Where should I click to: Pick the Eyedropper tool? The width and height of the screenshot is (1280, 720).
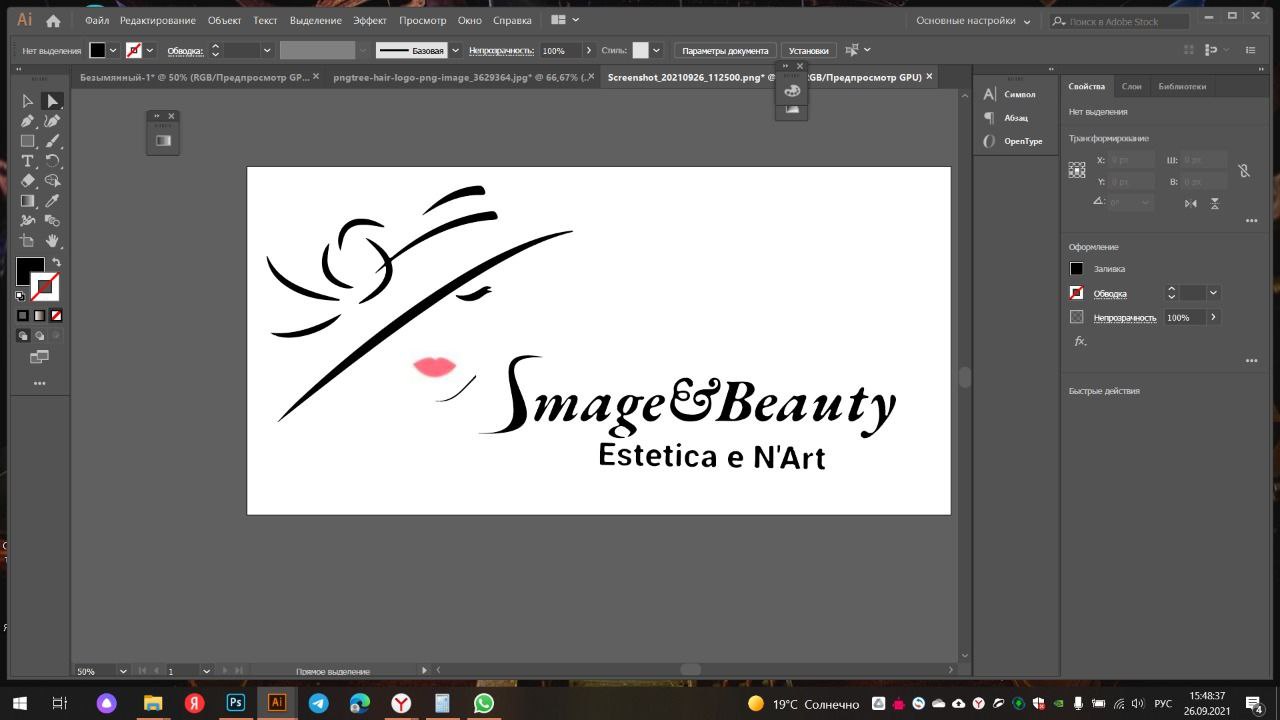[53, 201]
